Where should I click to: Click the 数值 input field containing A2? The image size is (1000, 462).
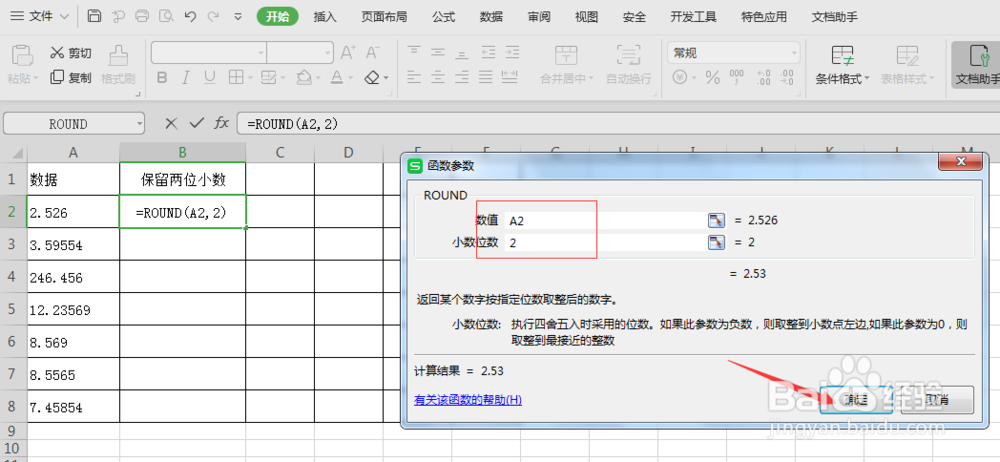[x=606, y=221]
